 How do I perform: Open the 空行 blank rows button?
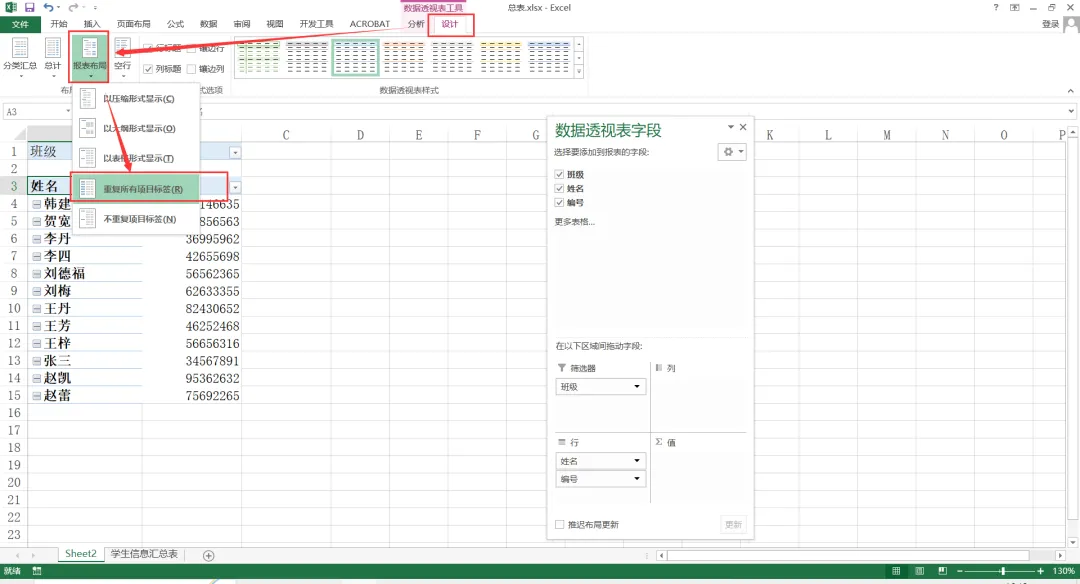(x=123, y=57)
